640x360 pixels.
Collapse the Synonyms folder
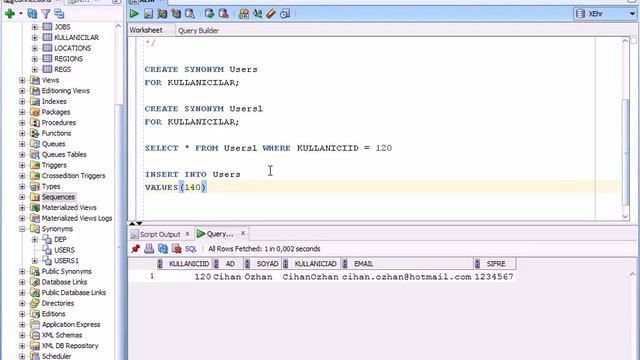coord(22,229)
